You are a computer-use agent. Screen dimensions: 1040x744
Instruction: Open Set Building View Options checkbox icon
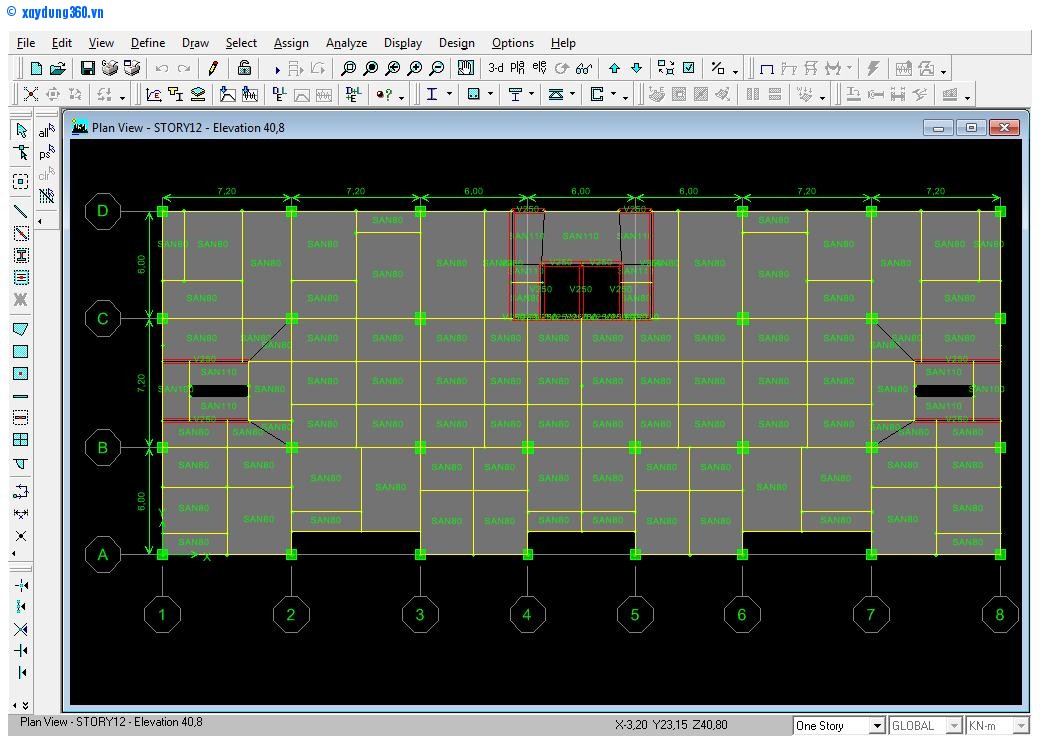[x=688, y=68]
